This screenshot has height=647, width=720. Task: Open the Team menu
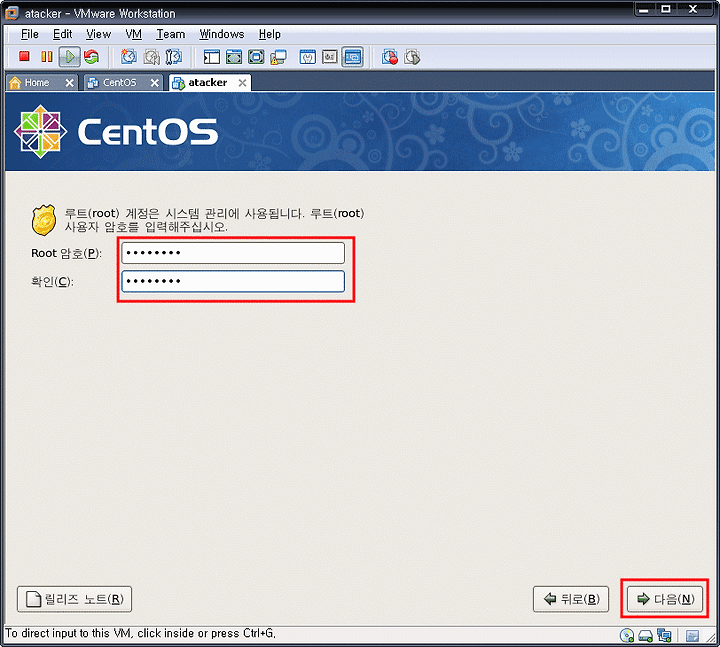click(x=170, y=34)
